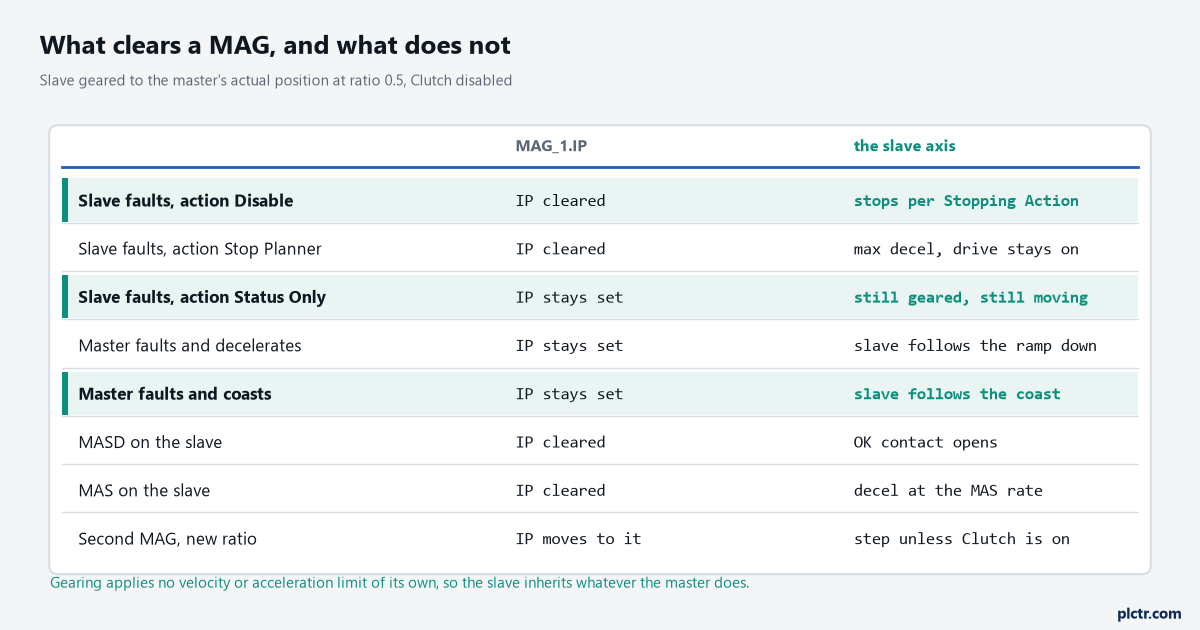This screenshot has height=630, width=1200.
Task: Click 'stops per Stopping Action' cell
Action: (966, 201)
